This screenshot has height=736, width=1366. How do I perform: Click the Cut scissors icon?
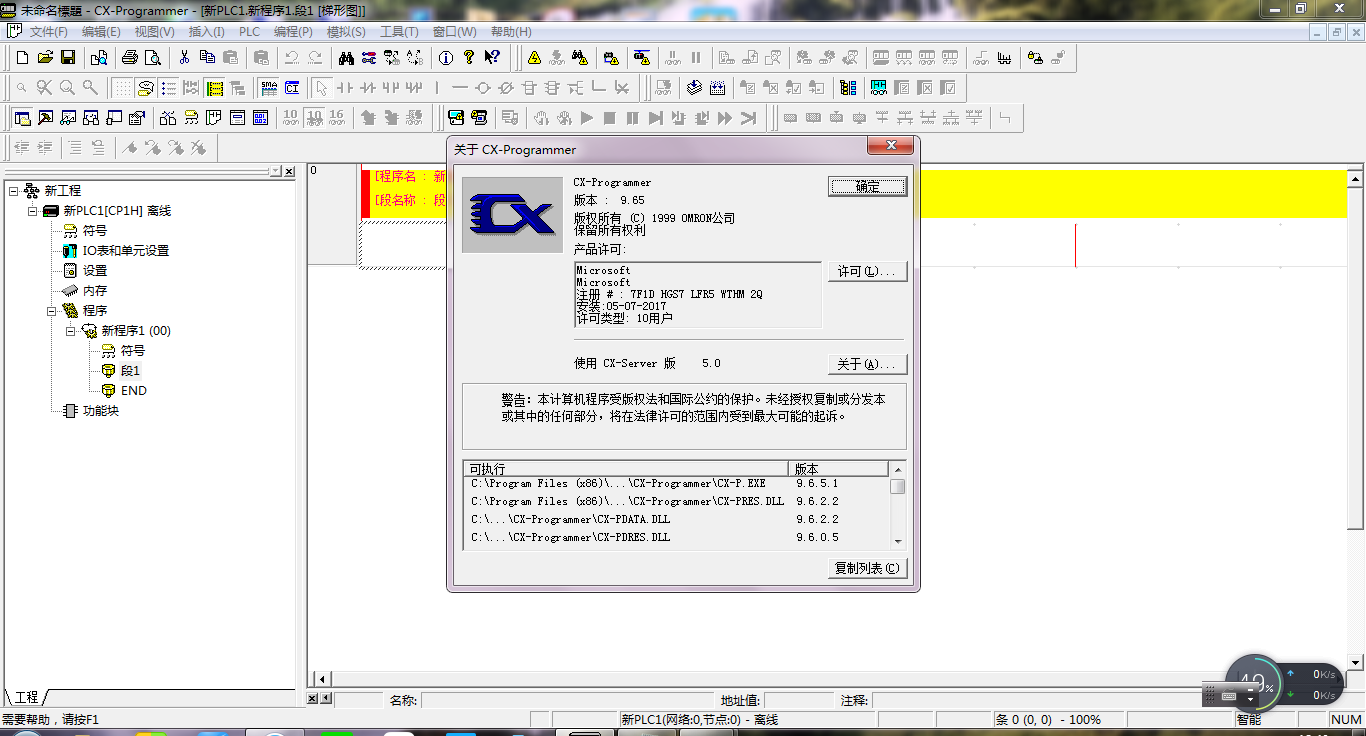[x=184, y=58]
